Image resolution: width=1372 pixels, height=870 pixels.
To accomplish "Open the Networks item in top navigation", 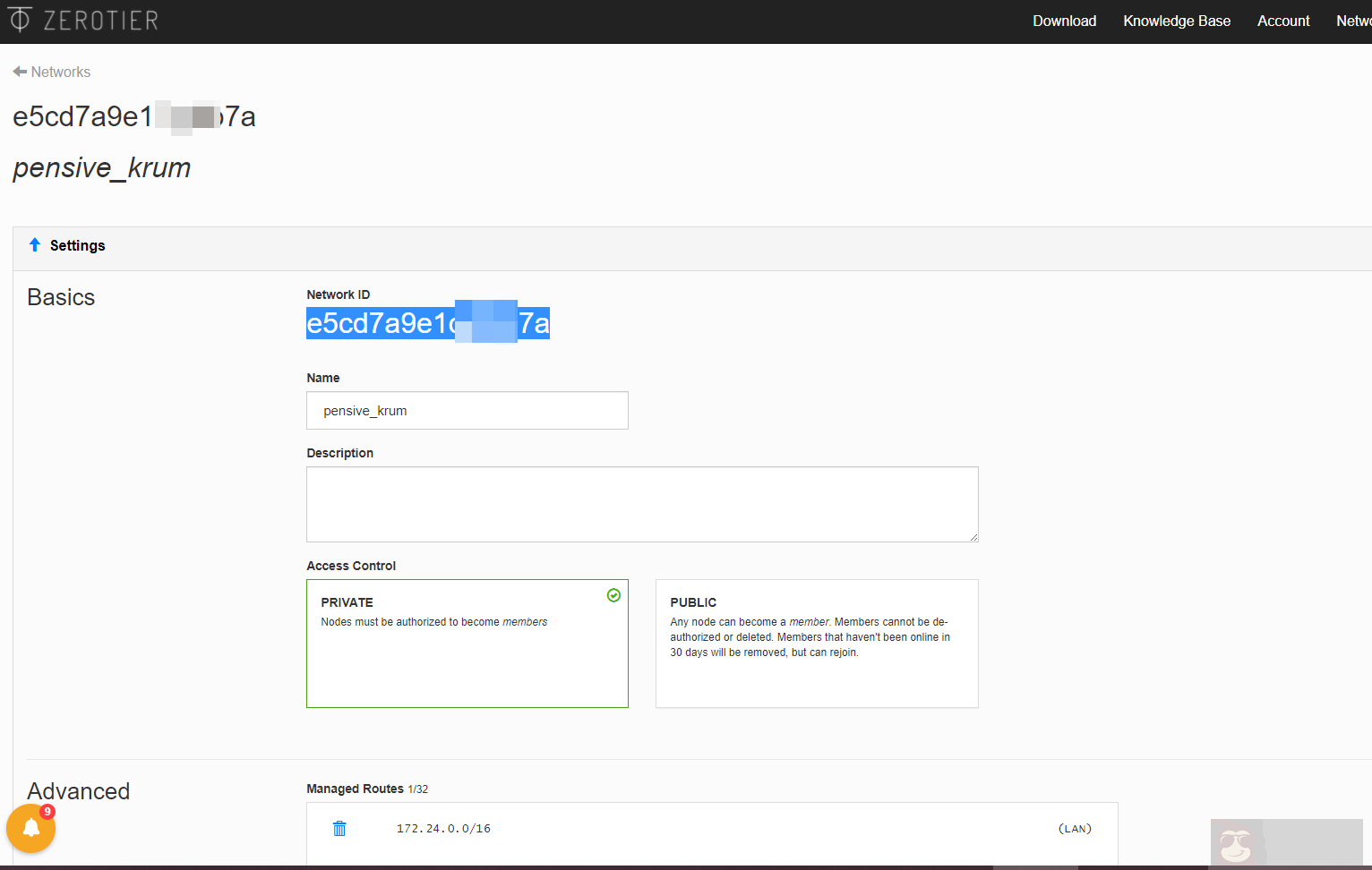I will (x=1353, y=21).
